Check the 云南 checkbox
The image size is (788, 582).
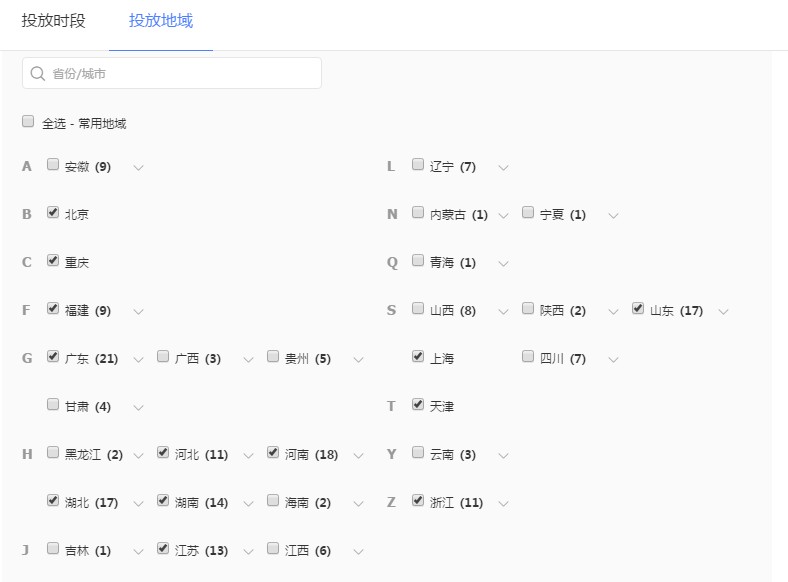(418, 452)
